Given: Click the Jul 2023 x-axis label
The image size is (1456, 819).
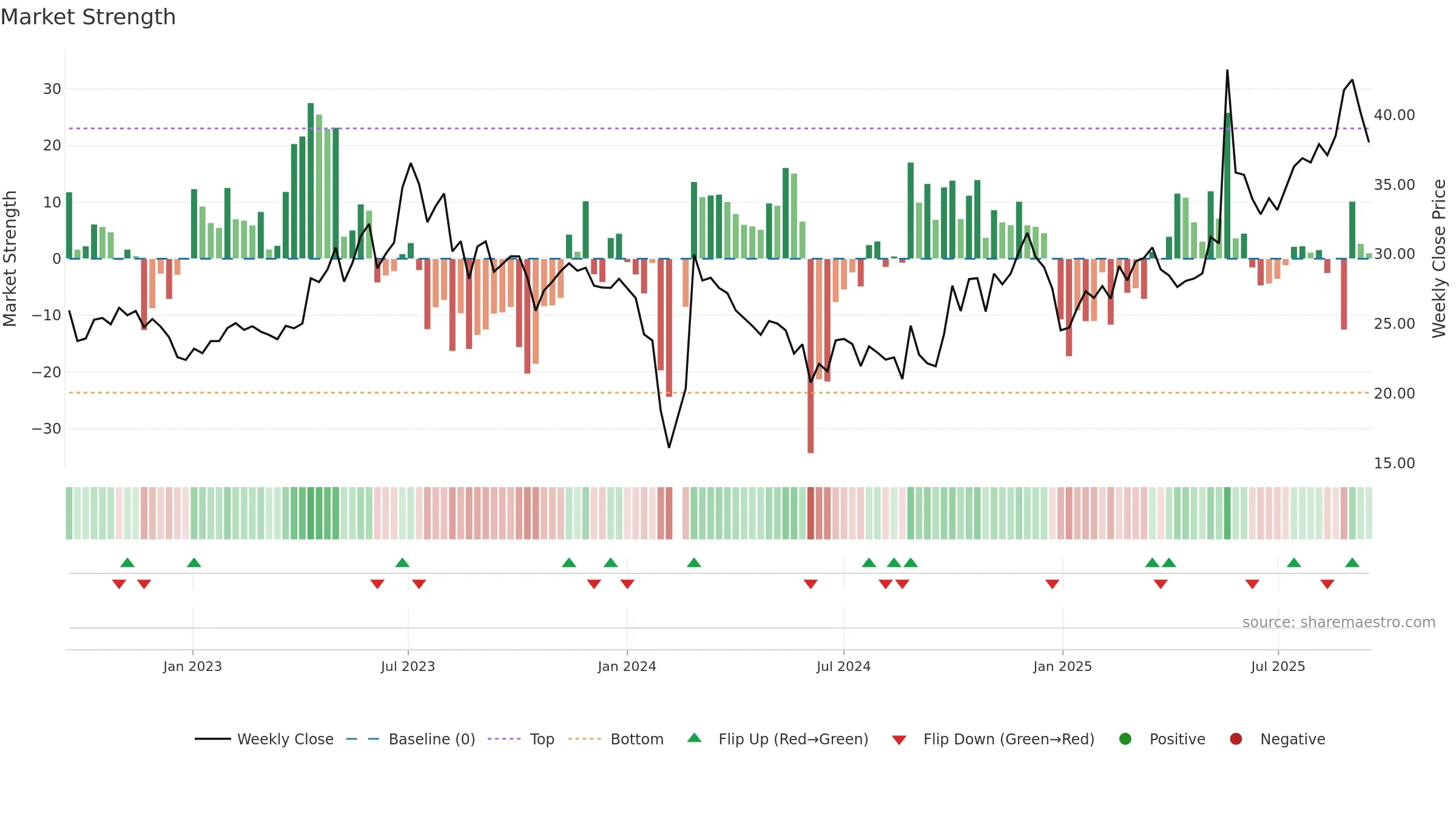Looking at the screenshot, I should (408, 667).
